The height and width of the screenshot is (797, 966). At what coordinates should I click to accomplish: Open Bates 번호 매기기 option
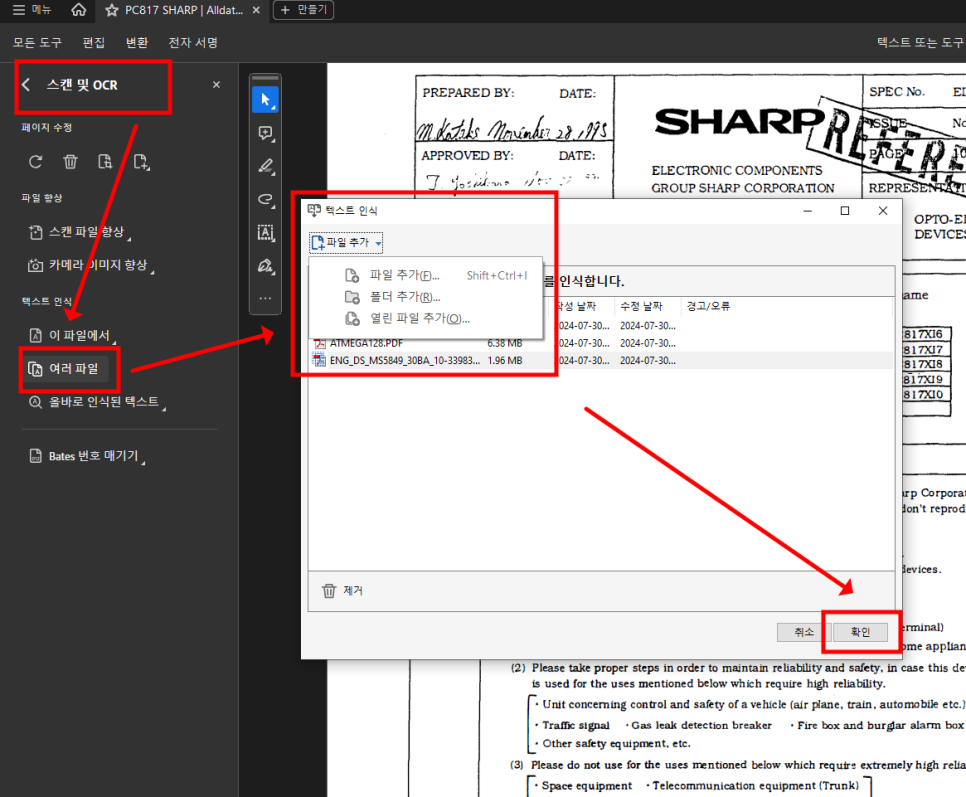tap(86, 456)
